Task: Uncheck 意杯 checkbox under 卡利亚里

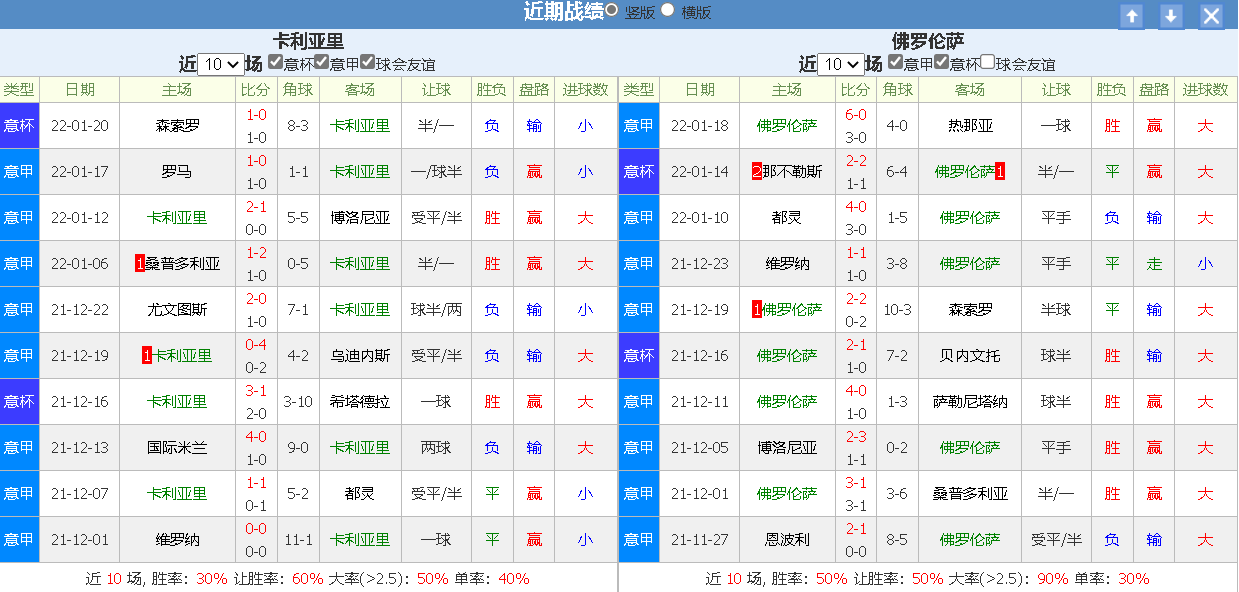Action: 276,62
